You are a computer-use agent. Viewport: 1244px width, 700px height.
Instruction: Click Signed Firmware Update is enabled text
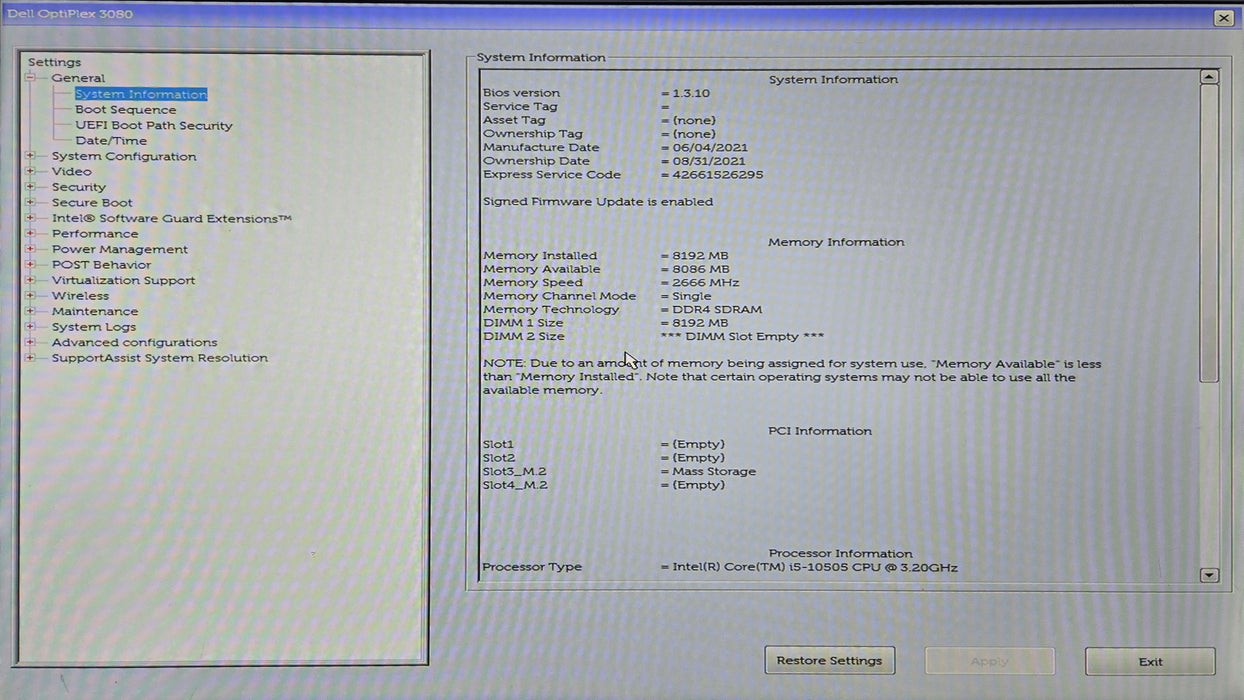click(x=598, y=202)
